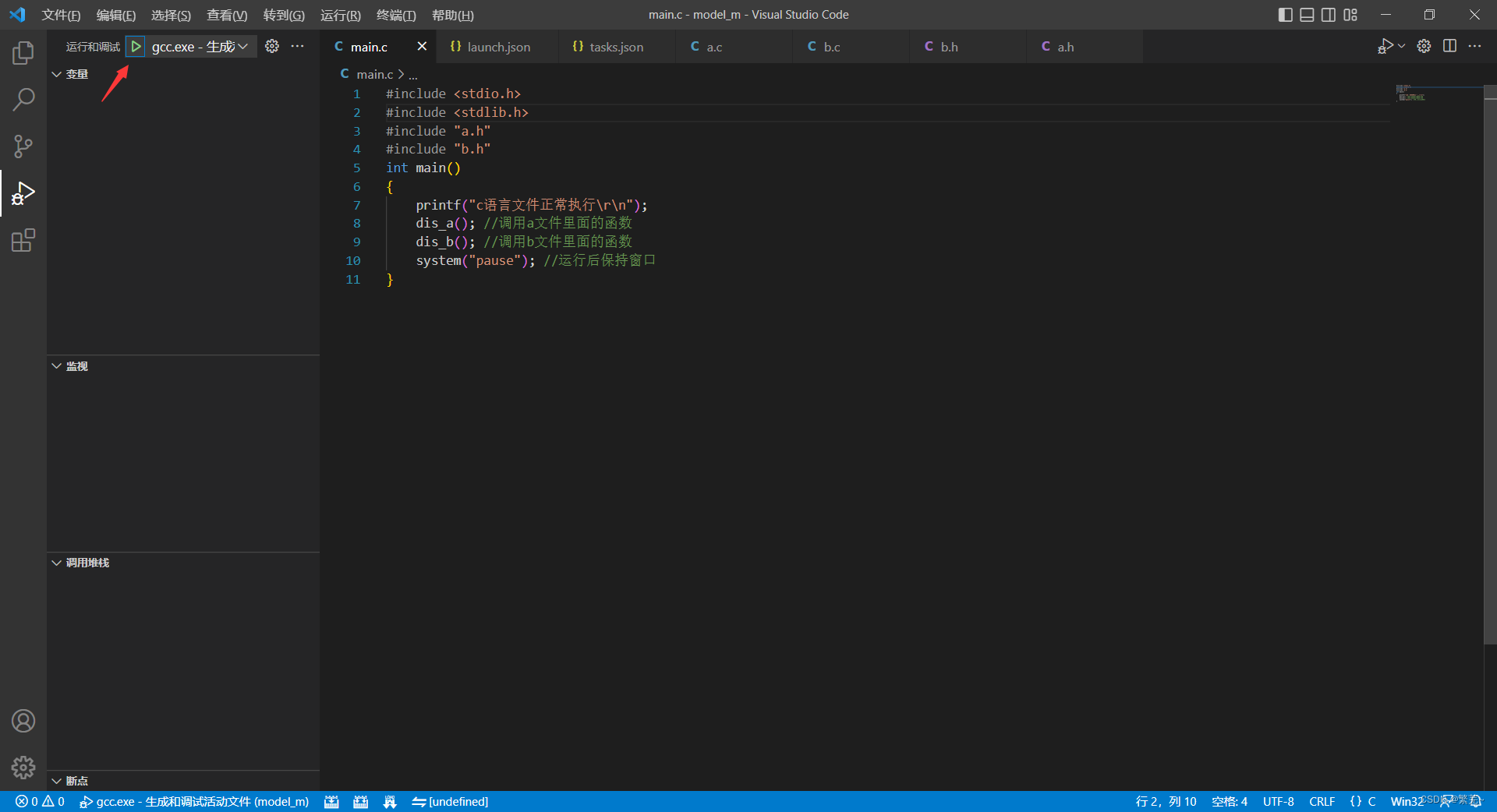This screenshot has height=812, width=1497.
Task: Click first CMake-style build icon in status bar
Action: point(331,802)
